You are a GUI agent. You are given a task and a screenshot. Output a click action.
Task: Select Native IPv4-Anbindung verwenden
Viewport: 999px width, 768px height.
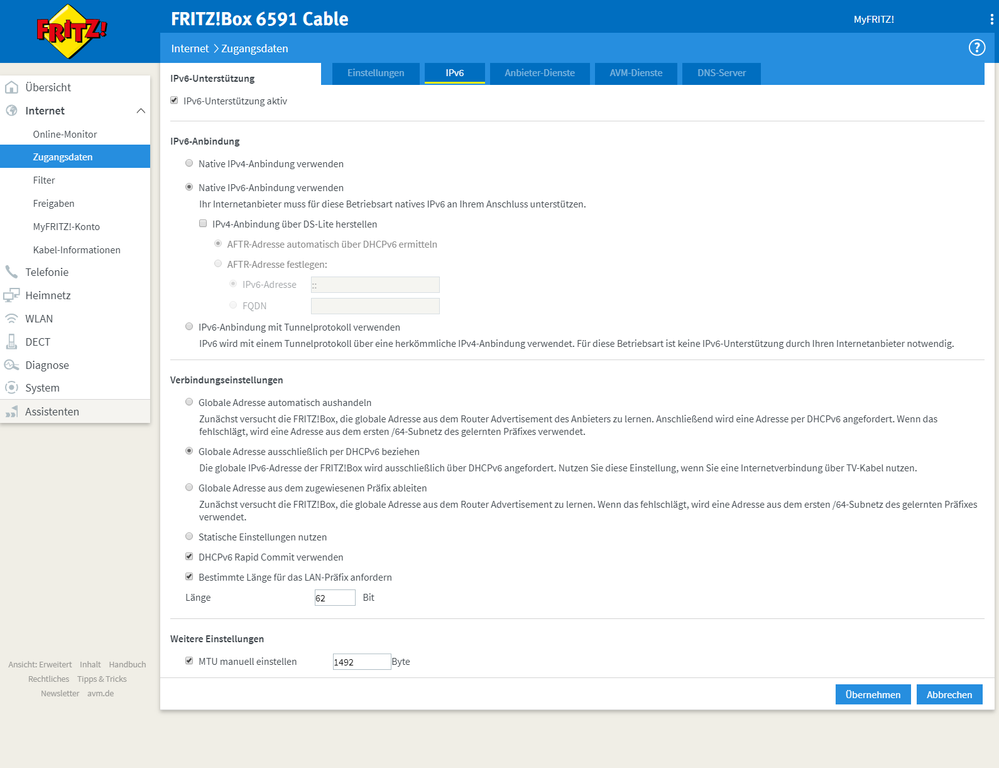point(189,163)
